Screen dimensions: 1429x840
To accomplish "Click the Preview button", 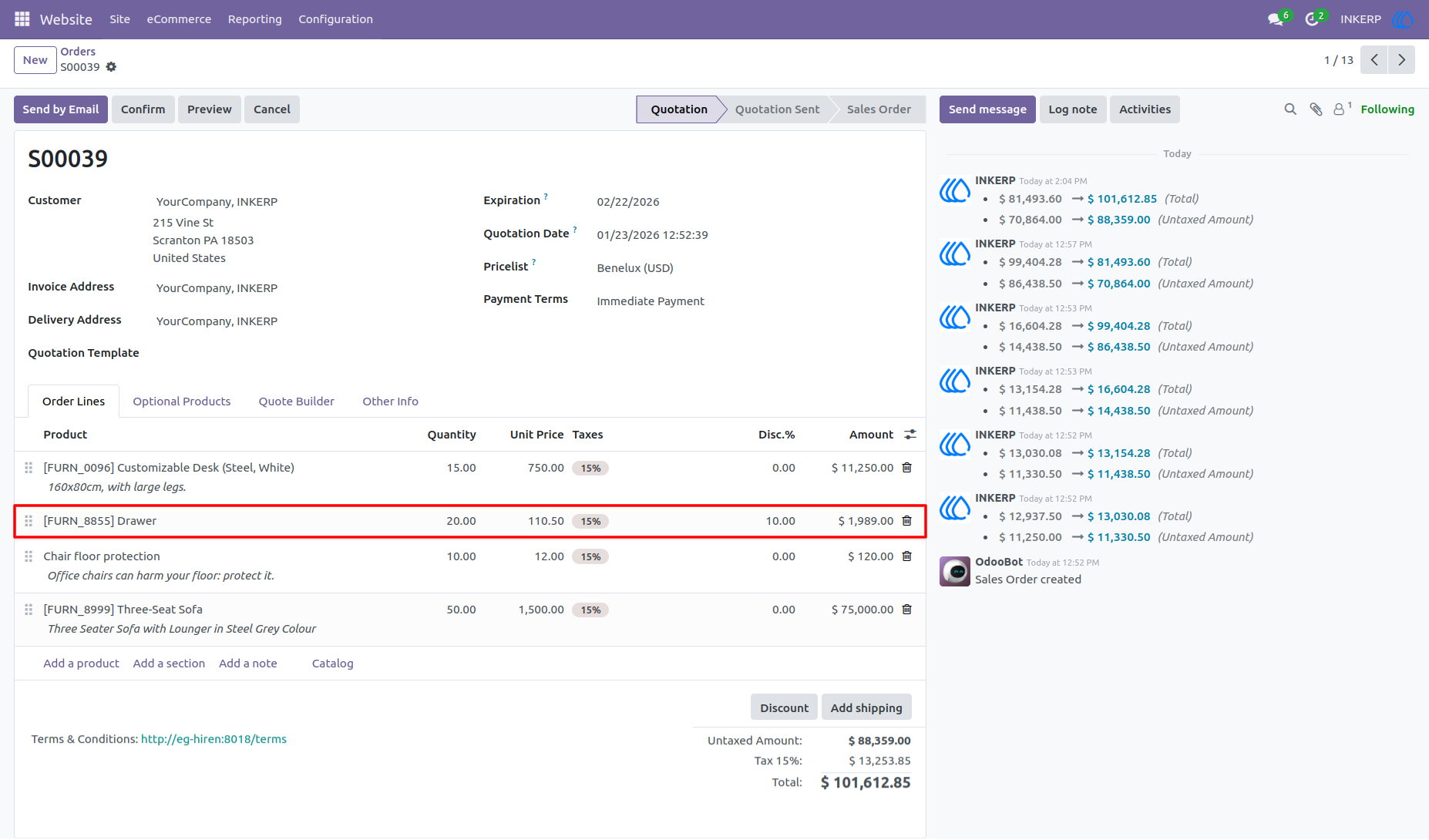I will point(210,109).
